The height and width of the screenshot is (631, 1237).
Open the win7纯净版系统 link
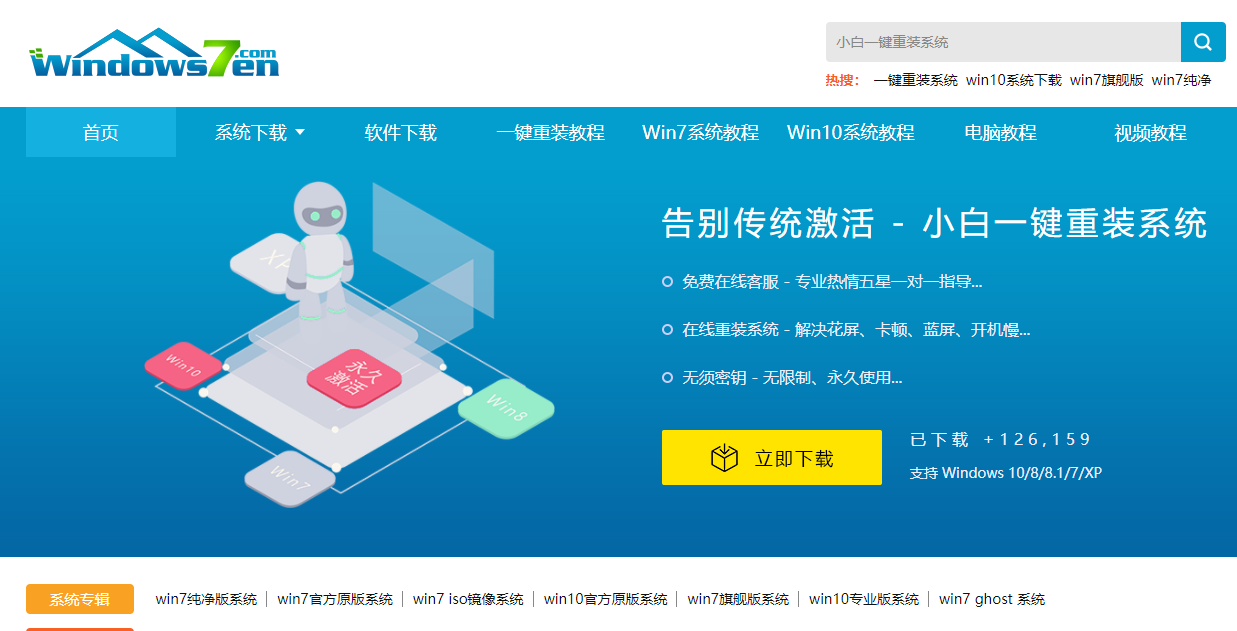[x=206, y=599]
